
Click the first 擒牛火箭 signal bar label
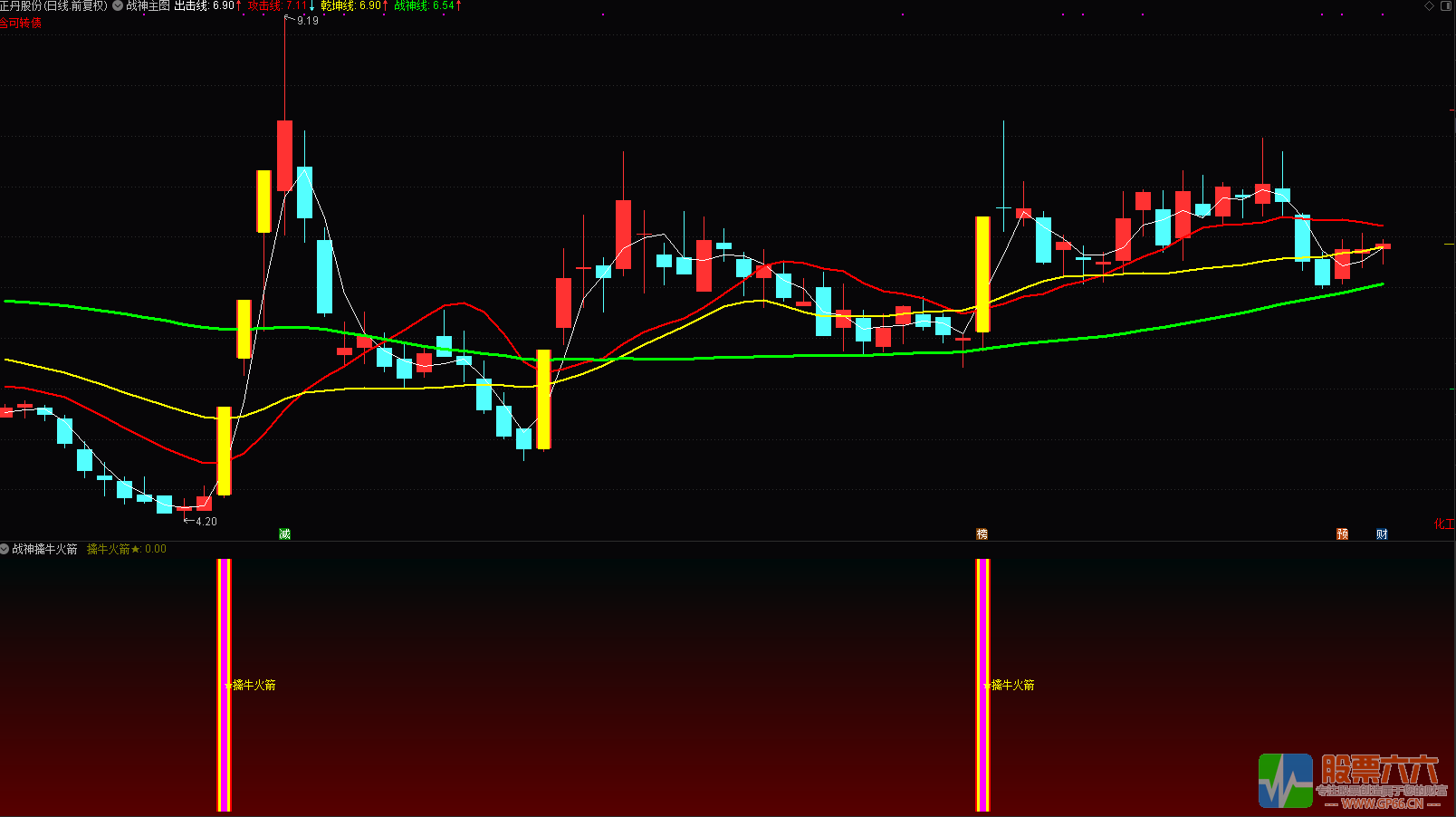(253, 685)
